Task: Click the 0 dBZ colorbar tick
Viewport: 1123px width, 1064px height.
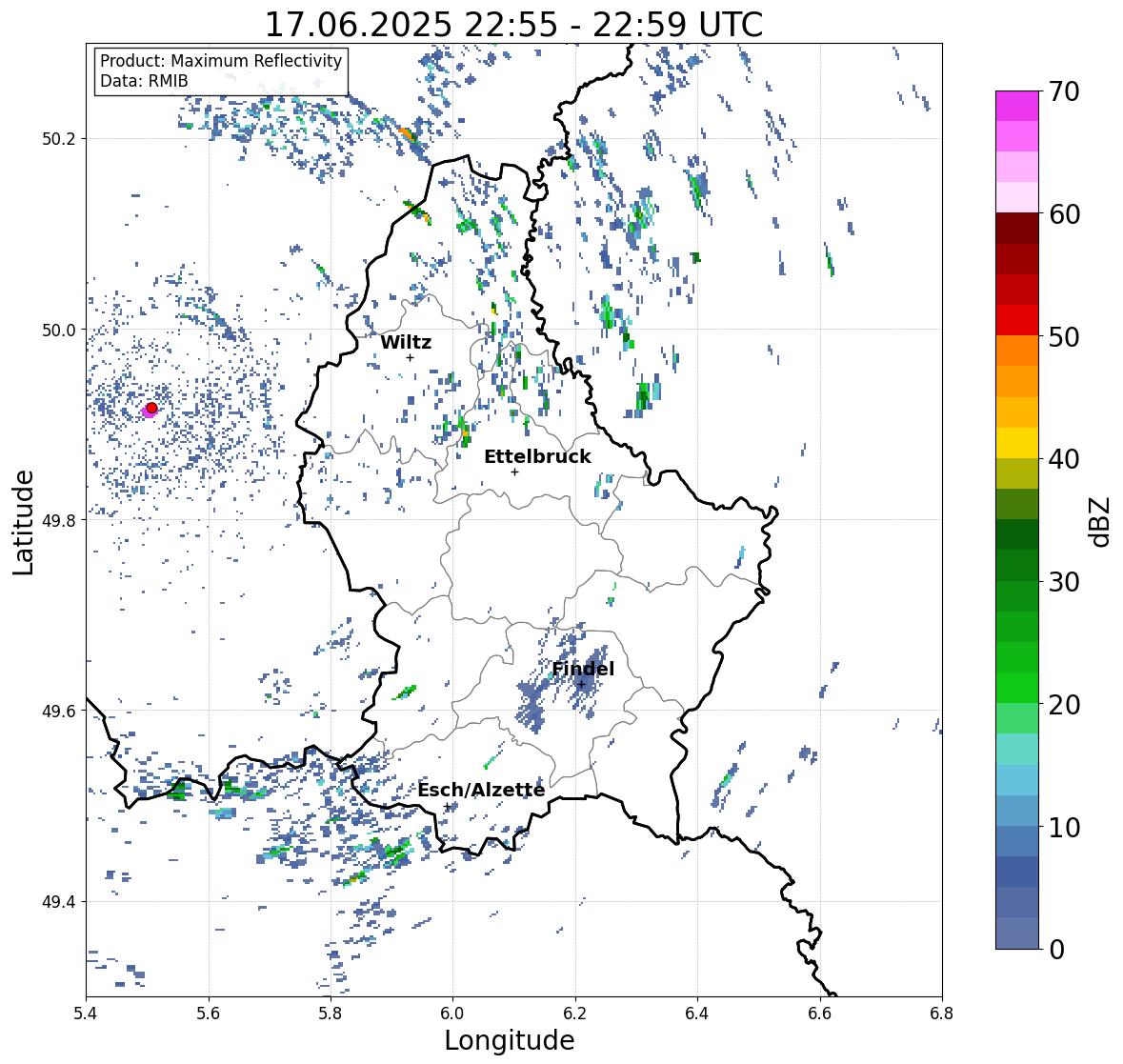Action: pos(1056,950)
